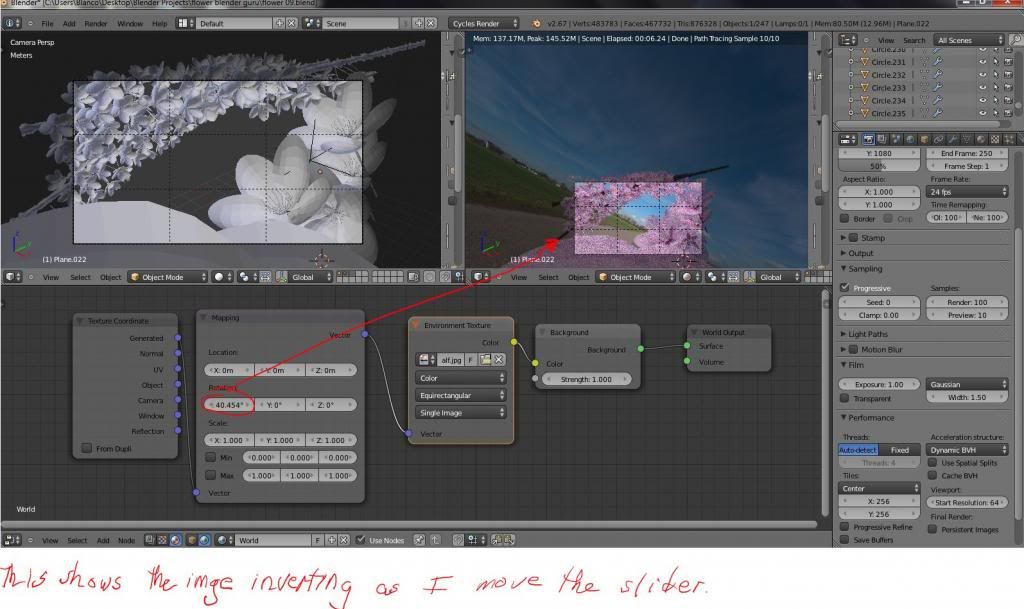
Task: Click the World datablock name field
Action: pyautogui.click(x=274, y=540)
